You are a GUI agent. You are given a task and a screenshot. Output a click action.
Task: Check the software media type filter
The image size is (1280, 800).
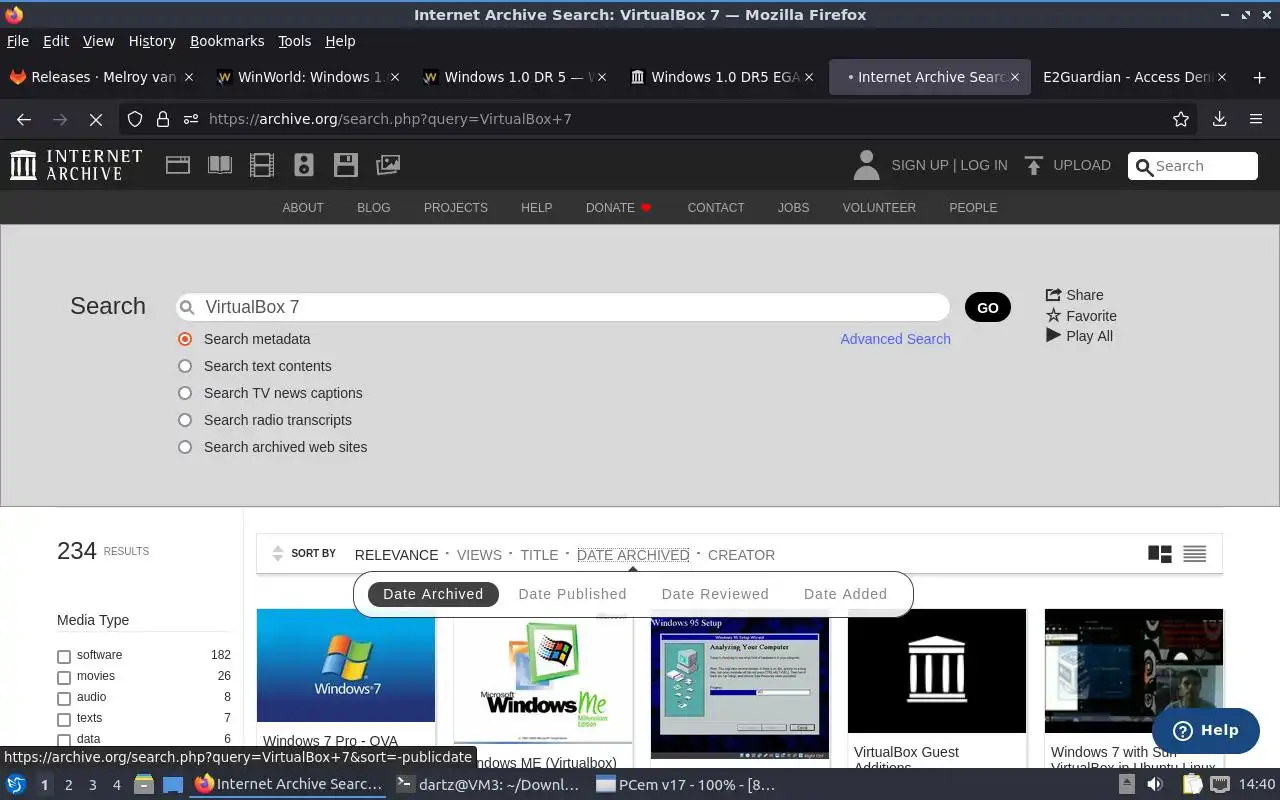[x=64, y=657]
